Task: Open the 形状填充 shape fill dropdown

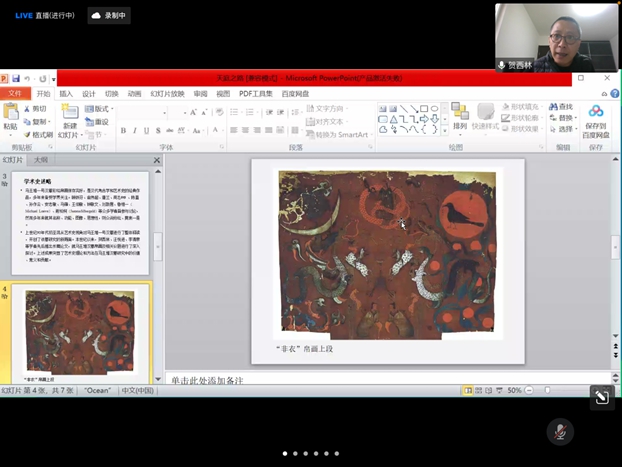Action: click(522, 107)
